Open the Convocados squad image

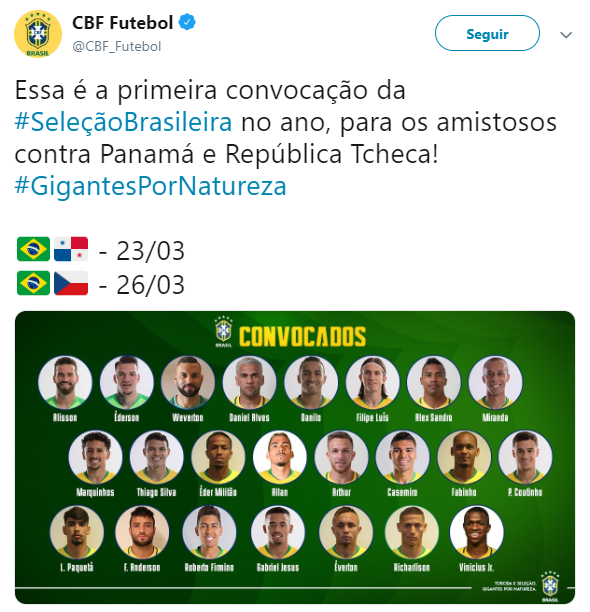click(295, 457)
